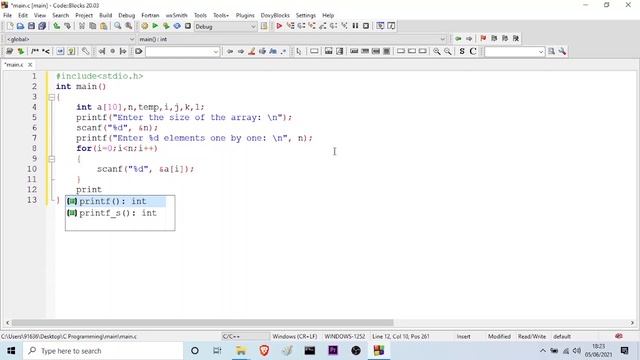The width and height of the screenshot is (640, 360).
Task: Click the Show target dialog icon beside Debug
Action: [x=264, y=26]
